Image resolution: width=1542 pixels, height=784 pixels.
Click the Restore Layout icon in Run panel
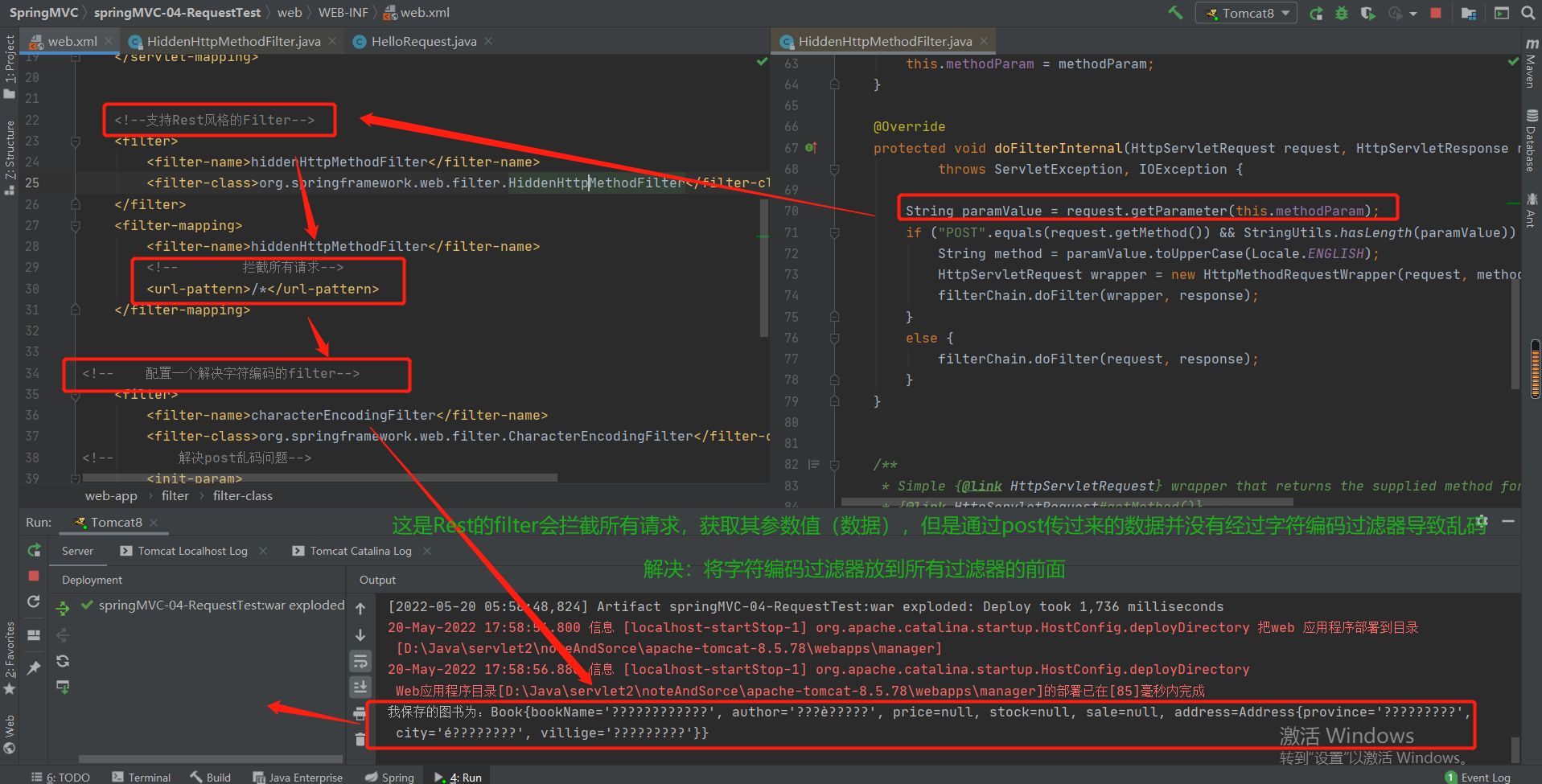coord(34,635)
